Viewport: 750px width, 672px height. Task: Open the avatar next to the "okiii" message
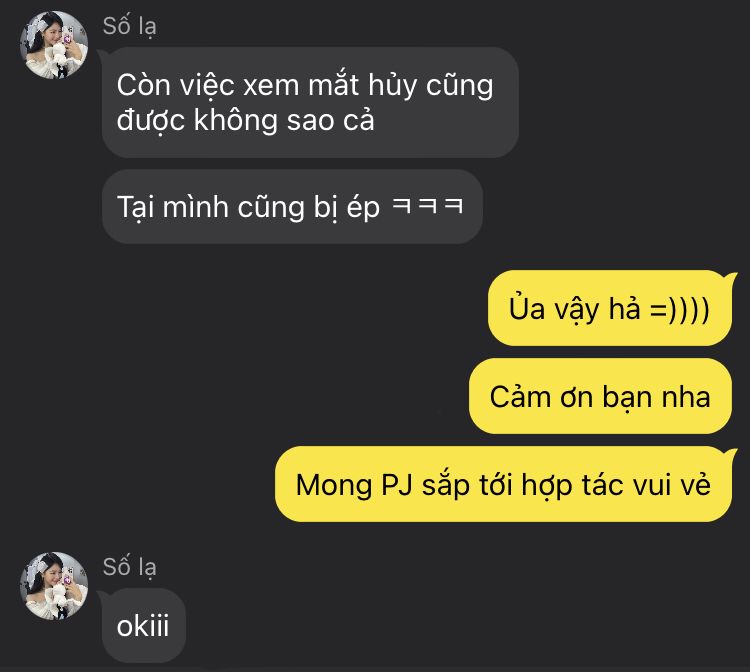54,586
